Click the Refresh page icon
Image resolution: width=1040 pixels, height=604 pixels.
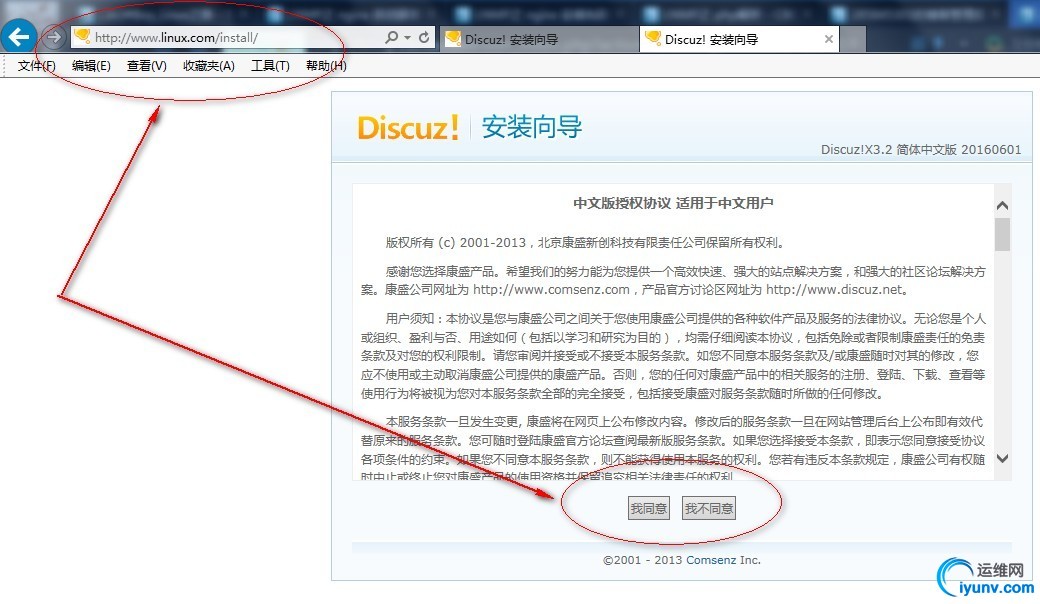[424, 38]
